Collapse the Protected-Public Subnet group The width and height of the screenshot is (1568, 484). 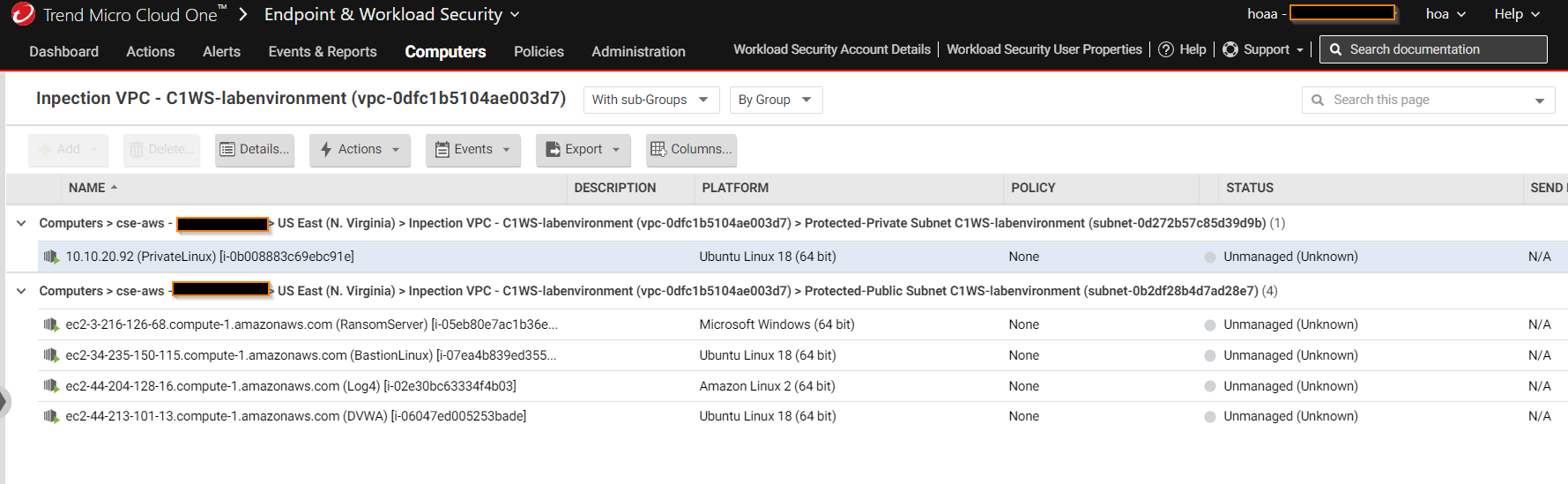click(21, 291)
